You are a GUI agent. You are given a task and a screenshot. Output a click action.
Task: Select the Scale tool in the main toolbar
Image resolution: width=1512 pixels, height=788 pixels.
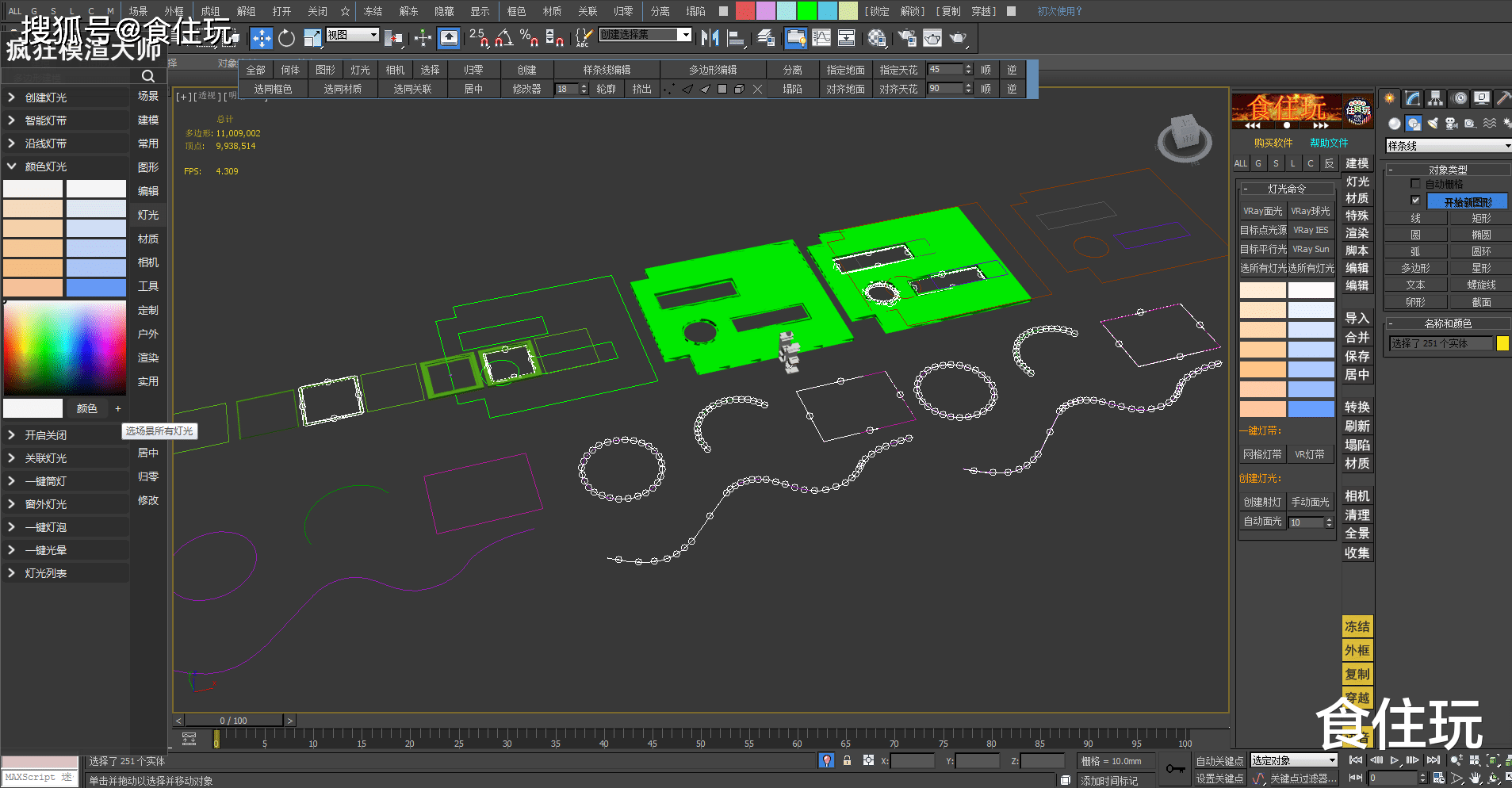pos(312,37)
